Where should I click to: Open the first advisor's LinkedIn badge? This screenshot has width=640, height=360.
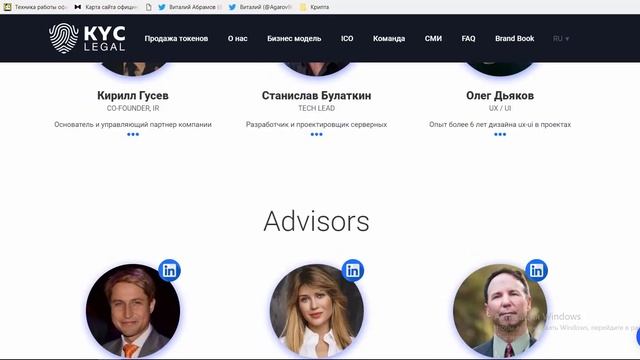coord(169,270)
